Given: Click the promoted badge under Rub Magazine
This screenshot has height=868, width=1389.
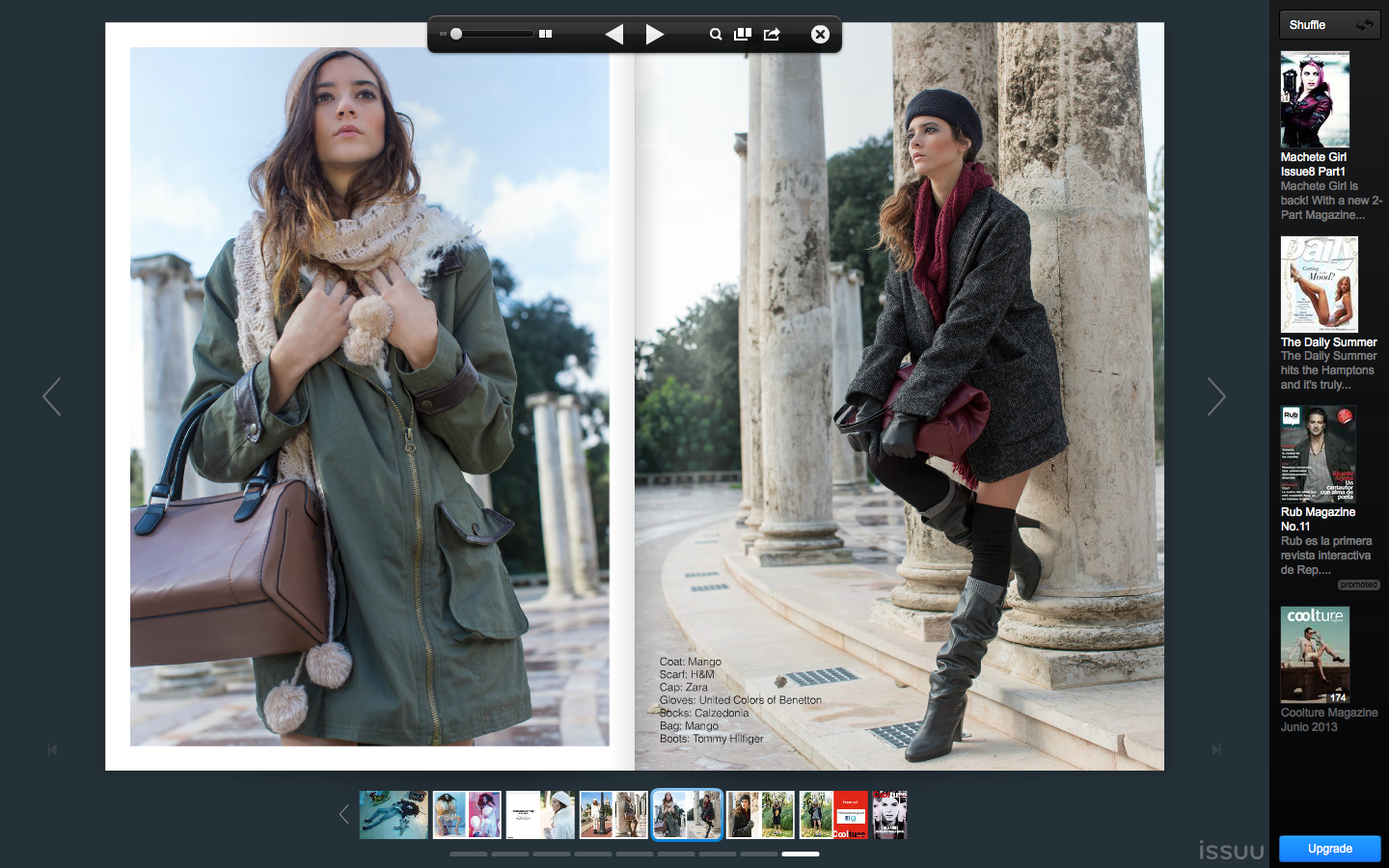Looking at the screenshot, I should [1358, 584].
